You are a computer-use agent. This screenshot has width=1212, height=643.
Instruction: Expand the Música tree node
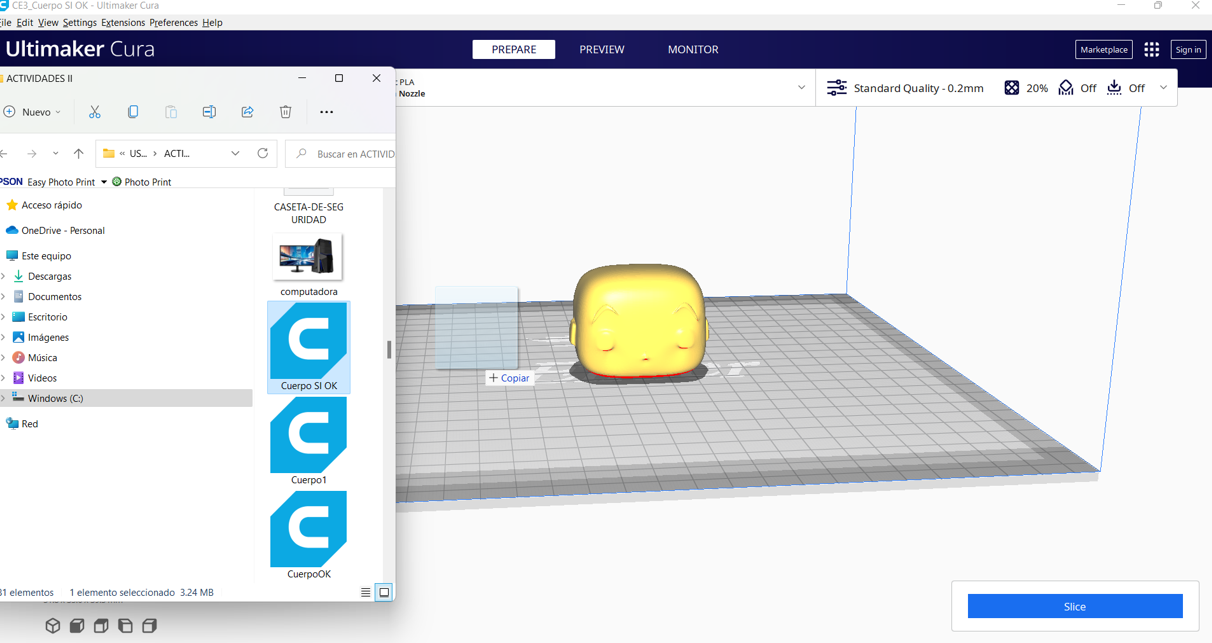pyautogui.click(x=4, y=358)
